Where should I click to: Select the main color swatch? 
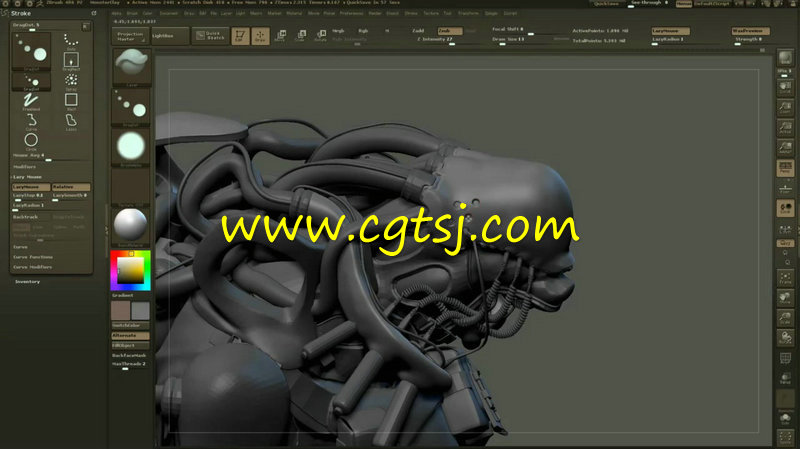(x=121, y=311)
